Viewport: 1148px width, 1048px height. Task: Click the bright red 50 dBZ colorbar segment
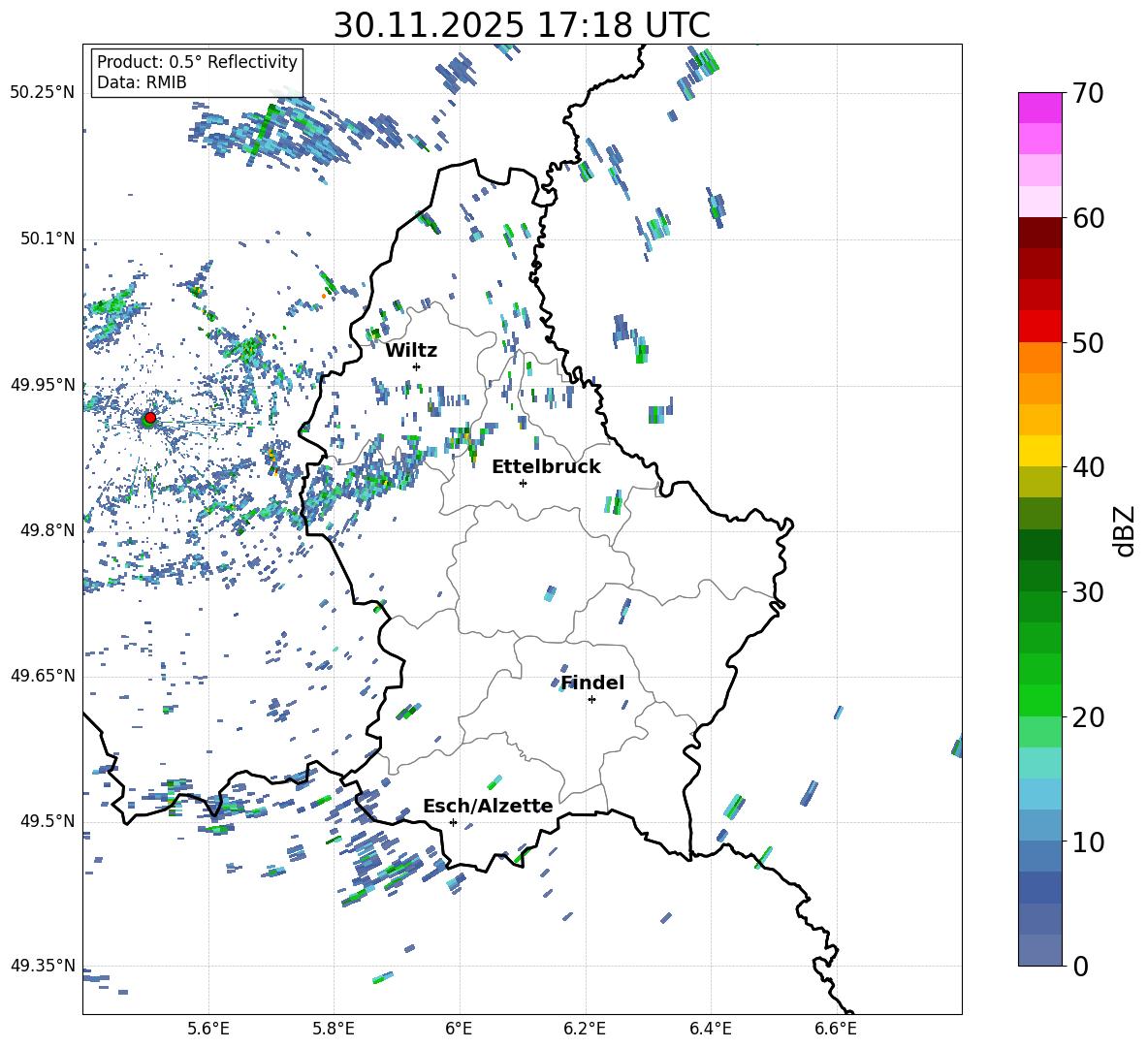coord(1040,326)
